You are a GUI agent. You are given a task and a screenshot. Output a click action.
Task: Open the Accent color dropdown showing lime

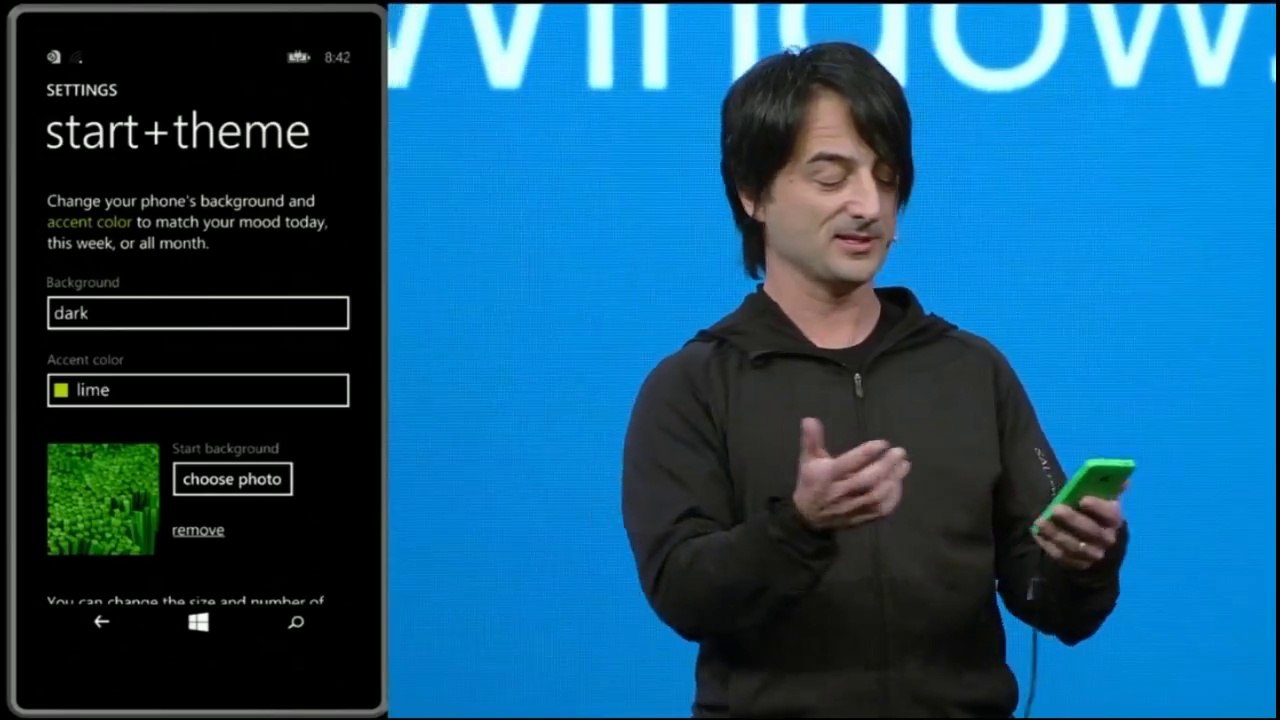tap(198, 390)
